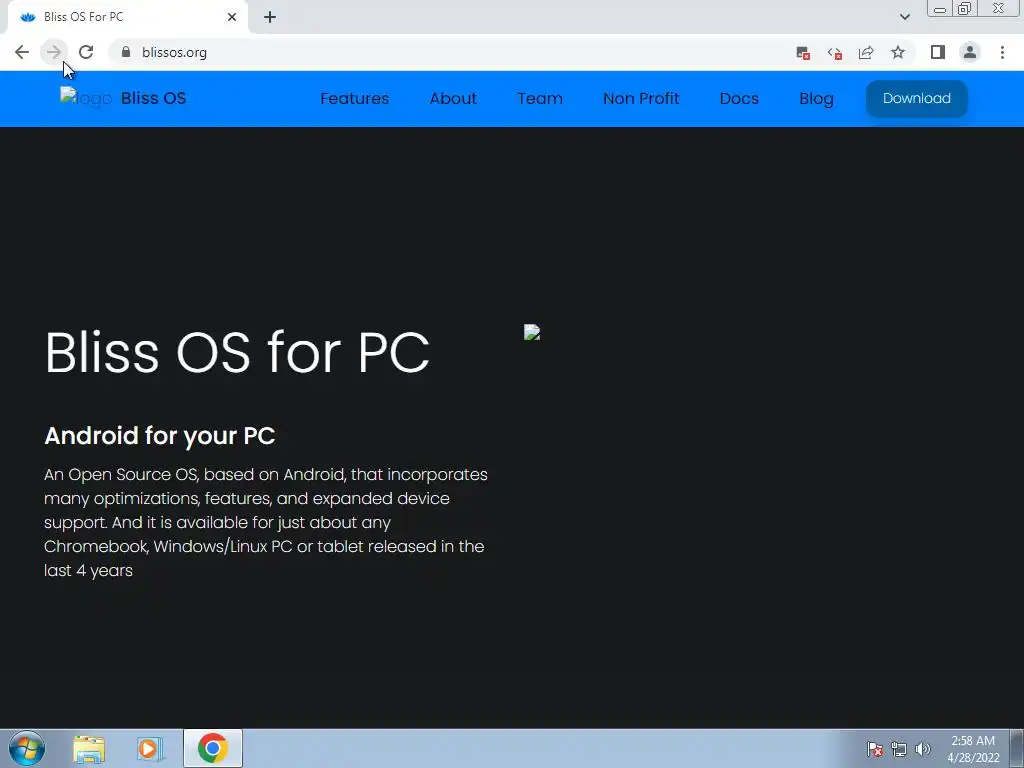Open the Blog nav link
1024x768 pixels.
816,99
